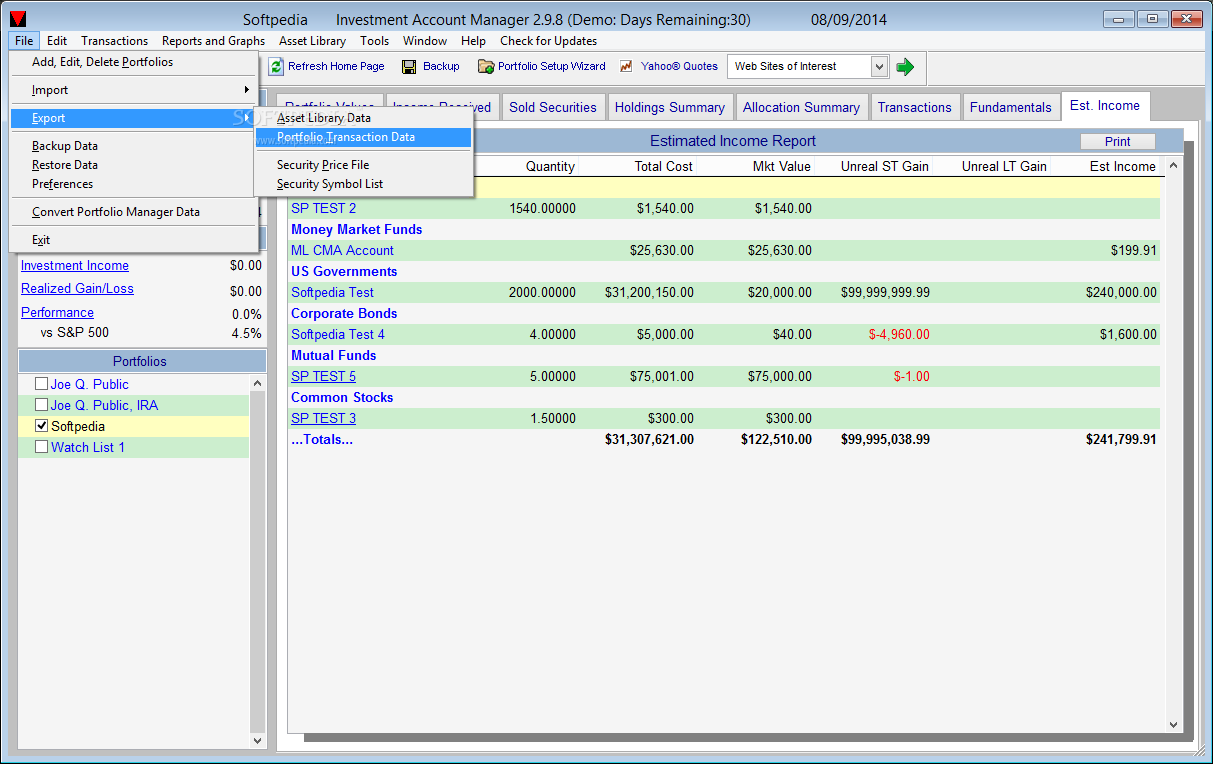Switch to the Holdings Summary tab
This screenshot has width=1213, height=764.
click(x=669, y=107)
